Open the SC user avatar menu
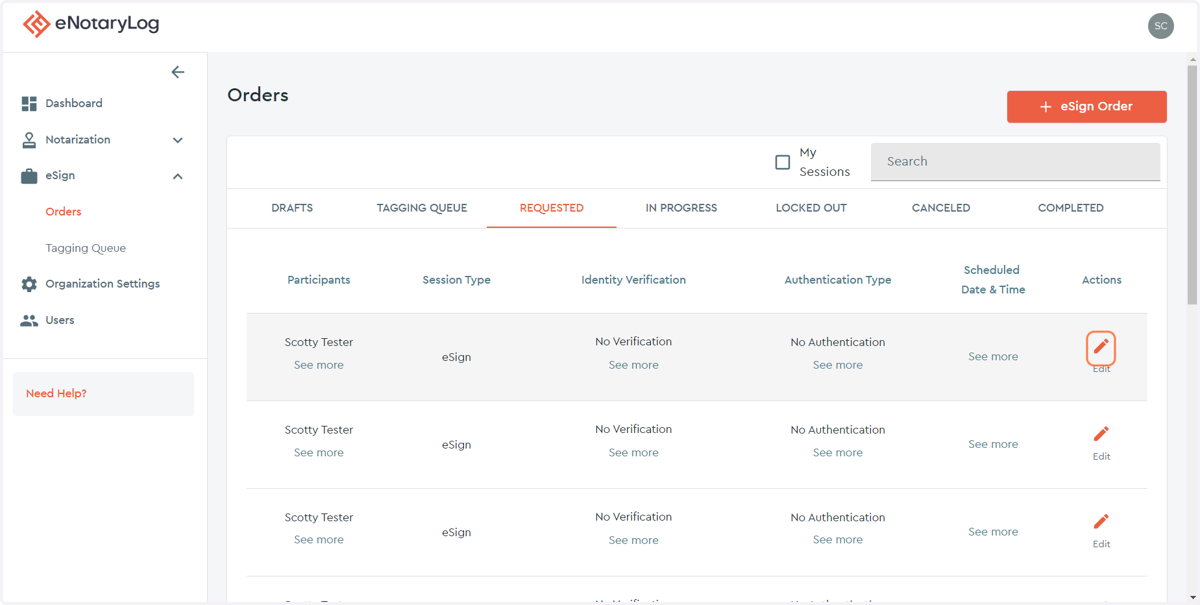The image size is (1200, 605). pyautogui.click(x=1160, y=26)
